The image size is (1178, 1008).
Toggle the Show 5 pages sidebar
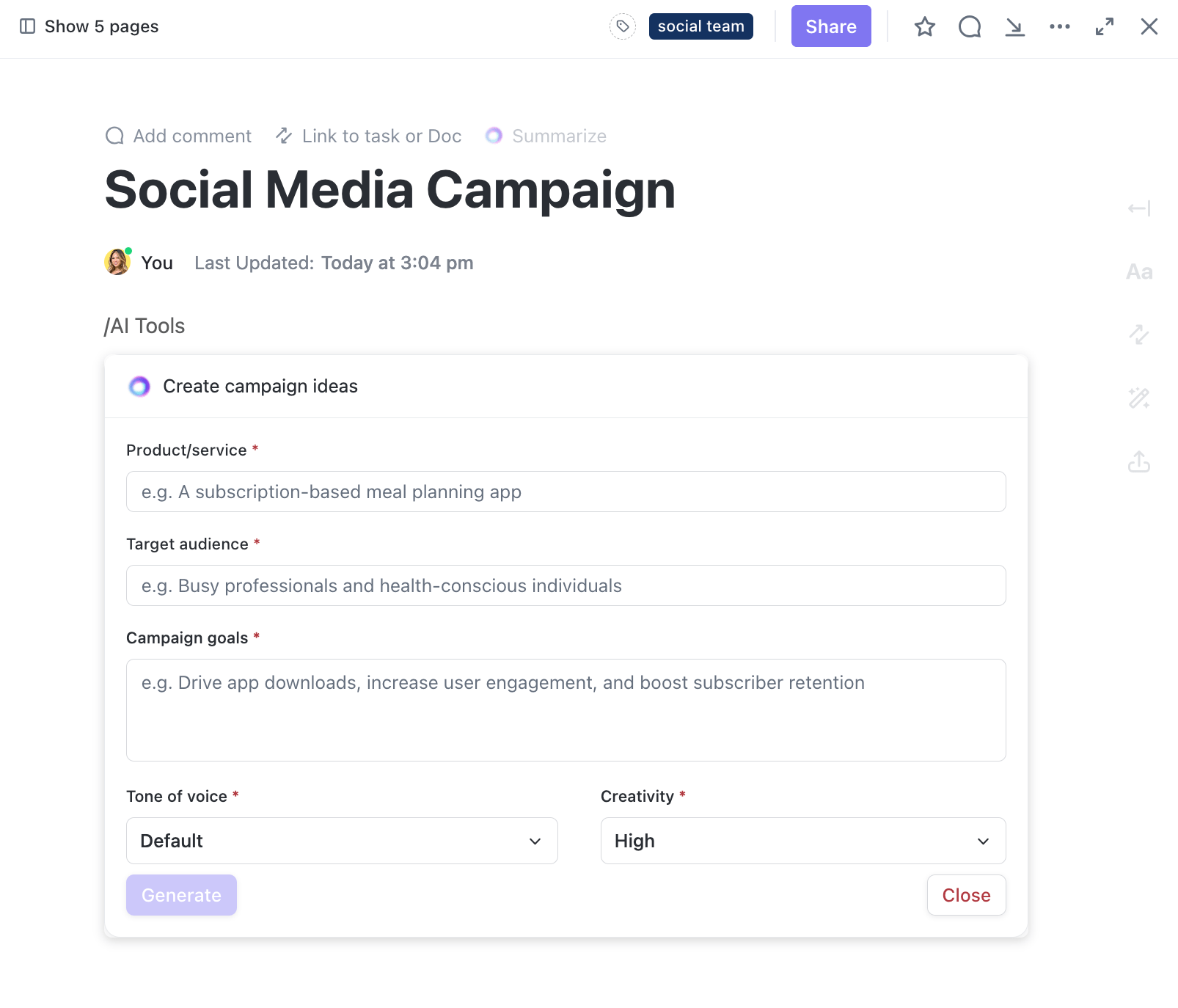(x=89, y=27)
